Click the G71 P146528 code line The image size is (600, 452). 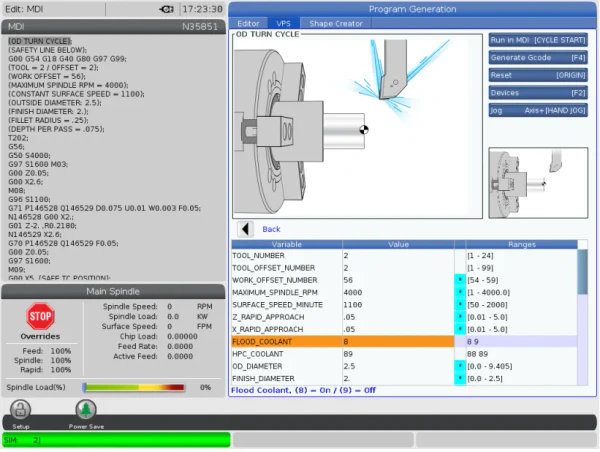(x=104, y=208)
